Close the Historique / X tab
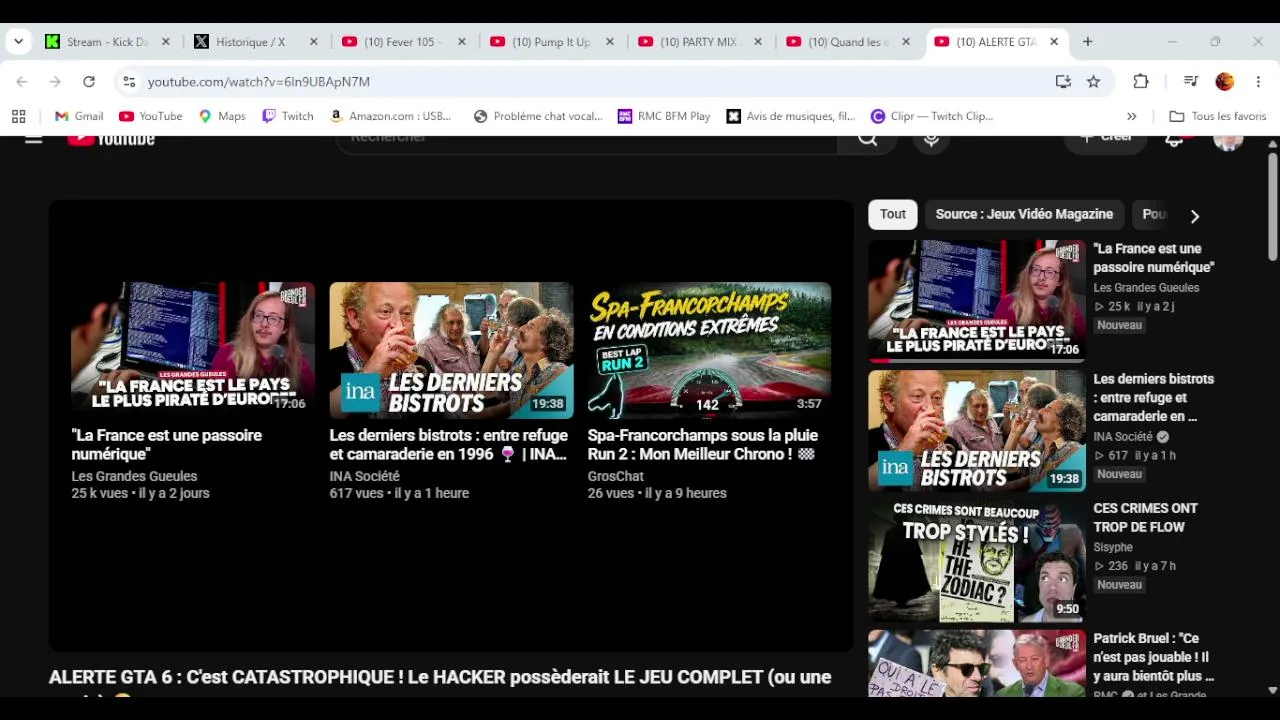The width and height of the screenshot is (1280, 720). (314, 42)
